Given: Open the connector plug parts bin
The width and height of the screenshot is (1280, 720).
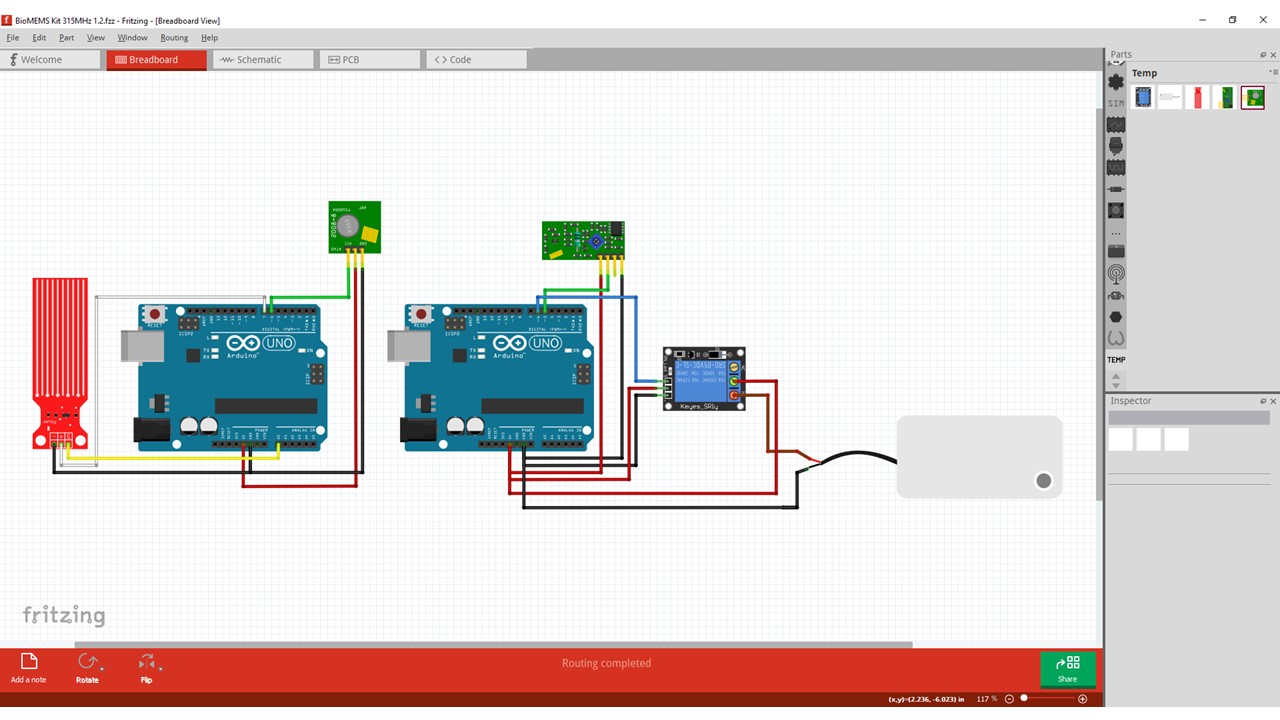Looking at the screenshot, I should coord(1116,146).
